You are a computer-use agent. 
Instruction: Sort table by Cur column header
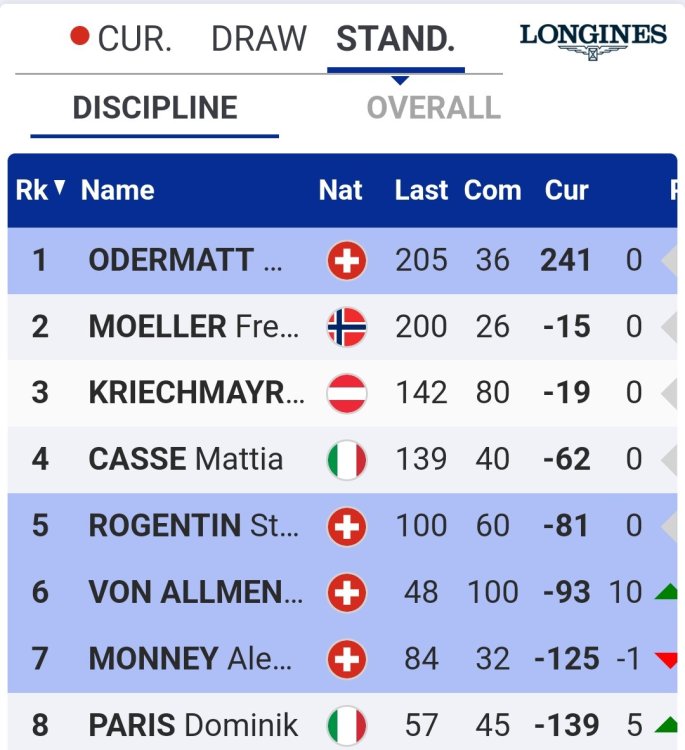(x=566, y=190)
